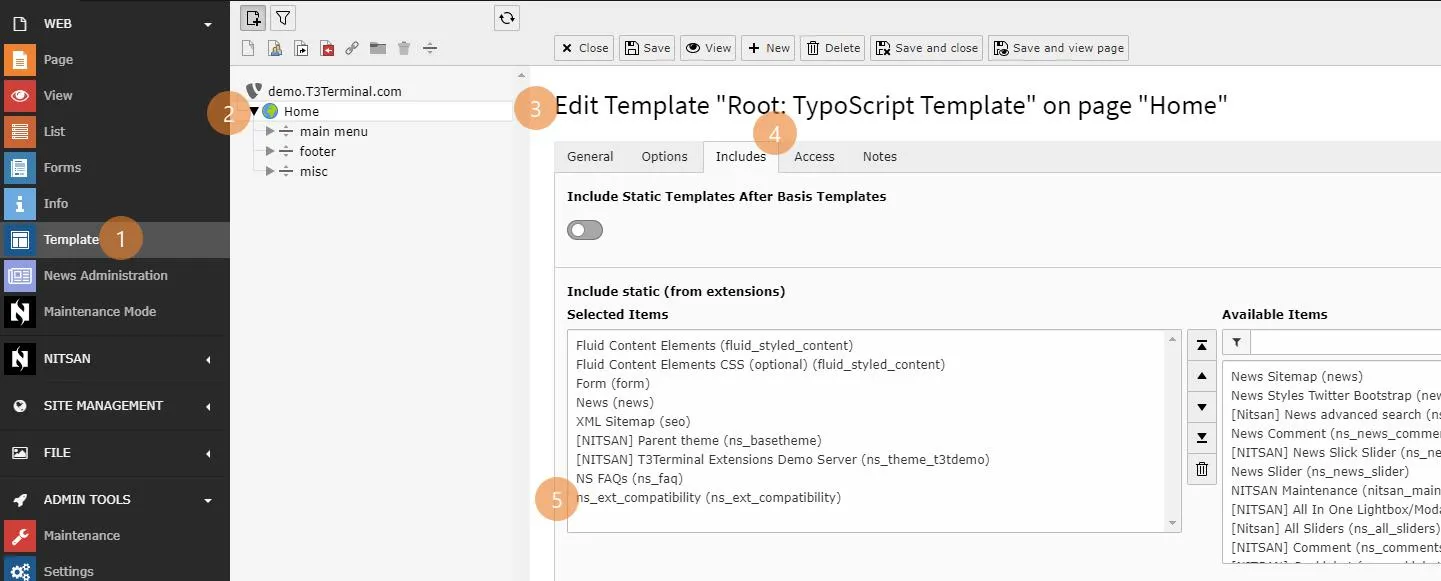Open the Maintenance admin tool
This screenshot has width=1441, height=581.
click(x=115, y=535)
